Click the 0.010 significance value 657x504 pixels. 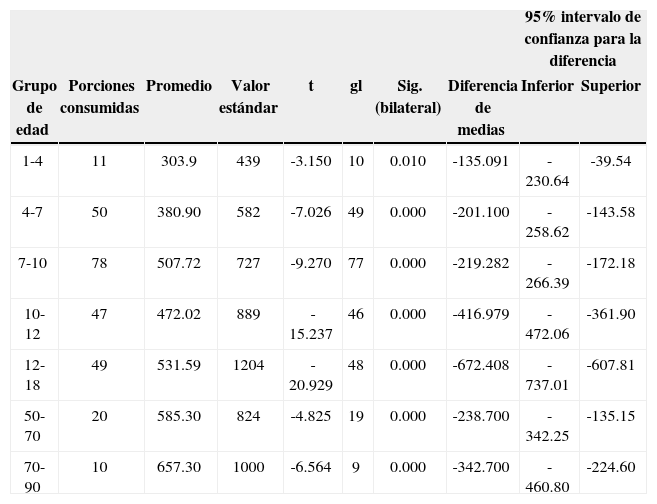[x=408, y=161]
